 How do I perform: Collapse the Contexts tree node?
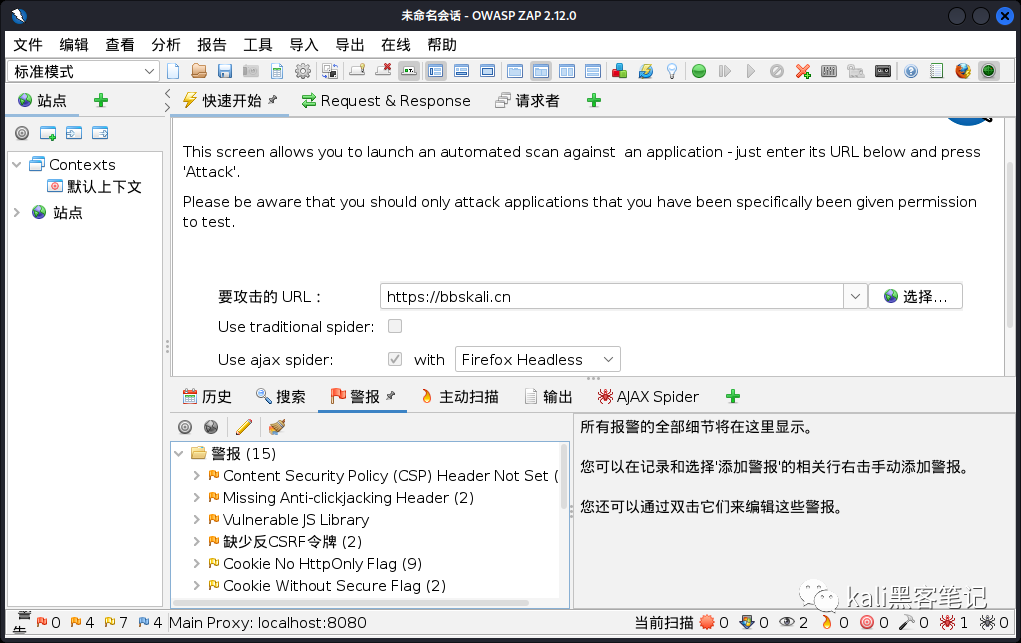click(17, 165)
